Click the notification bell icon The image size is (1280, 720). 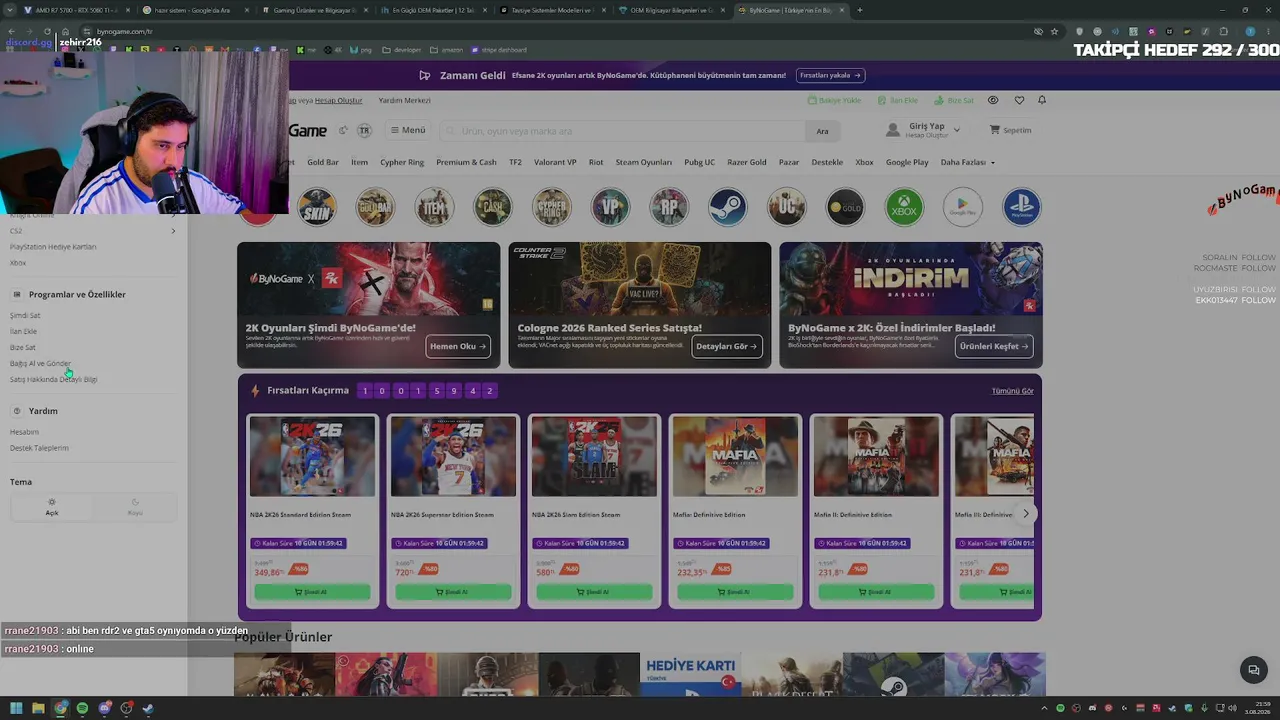coord(1042,100)
